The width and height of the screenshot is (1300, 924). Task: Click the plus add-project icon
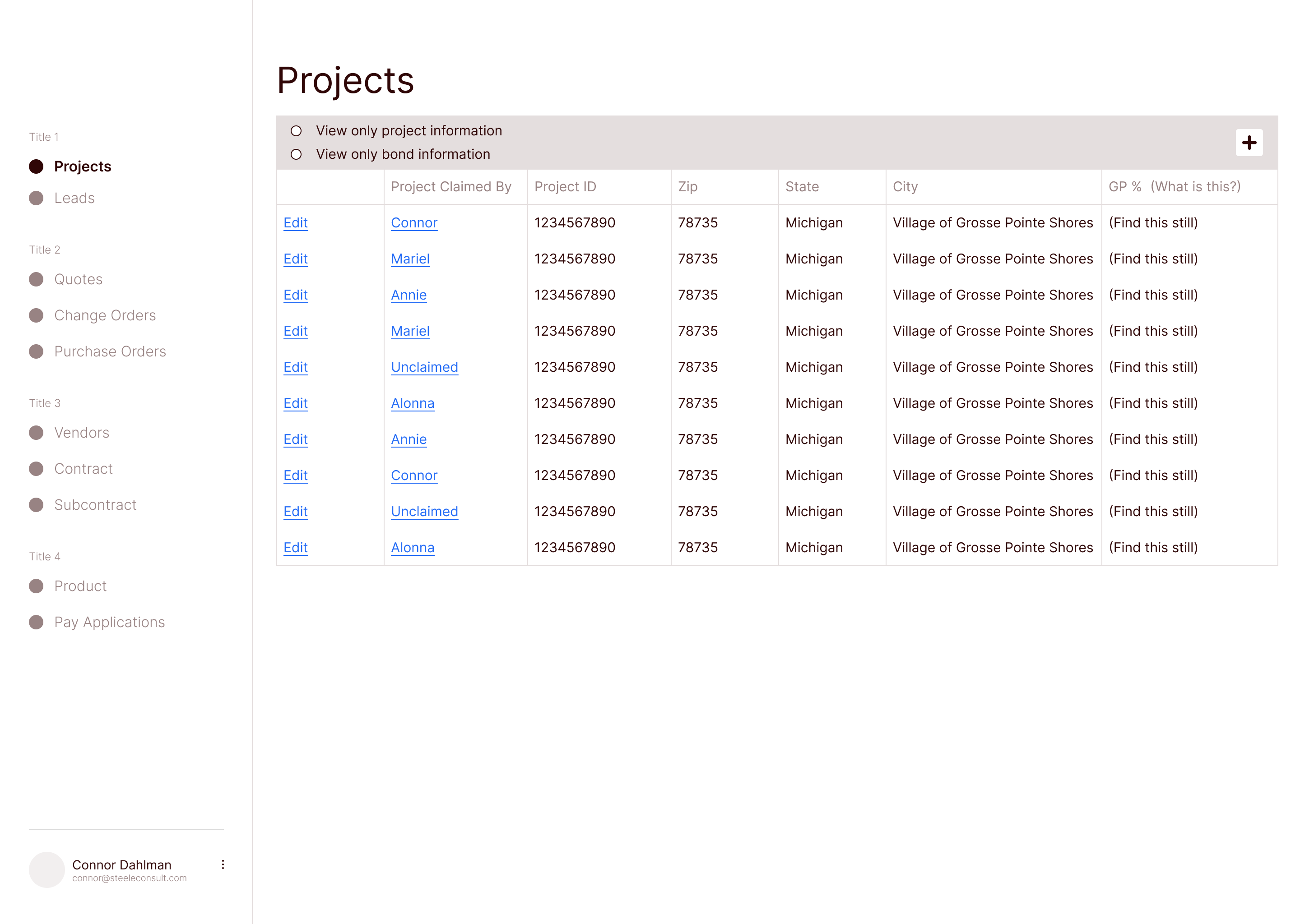pos(1249,142)
